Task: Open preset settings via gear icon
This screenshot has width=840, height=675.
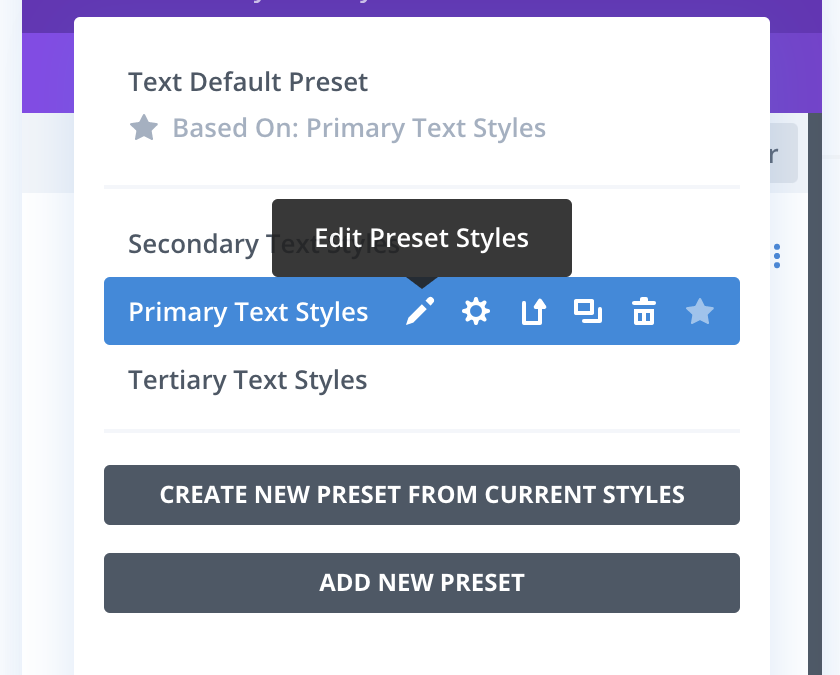Action: click(475, 312)
